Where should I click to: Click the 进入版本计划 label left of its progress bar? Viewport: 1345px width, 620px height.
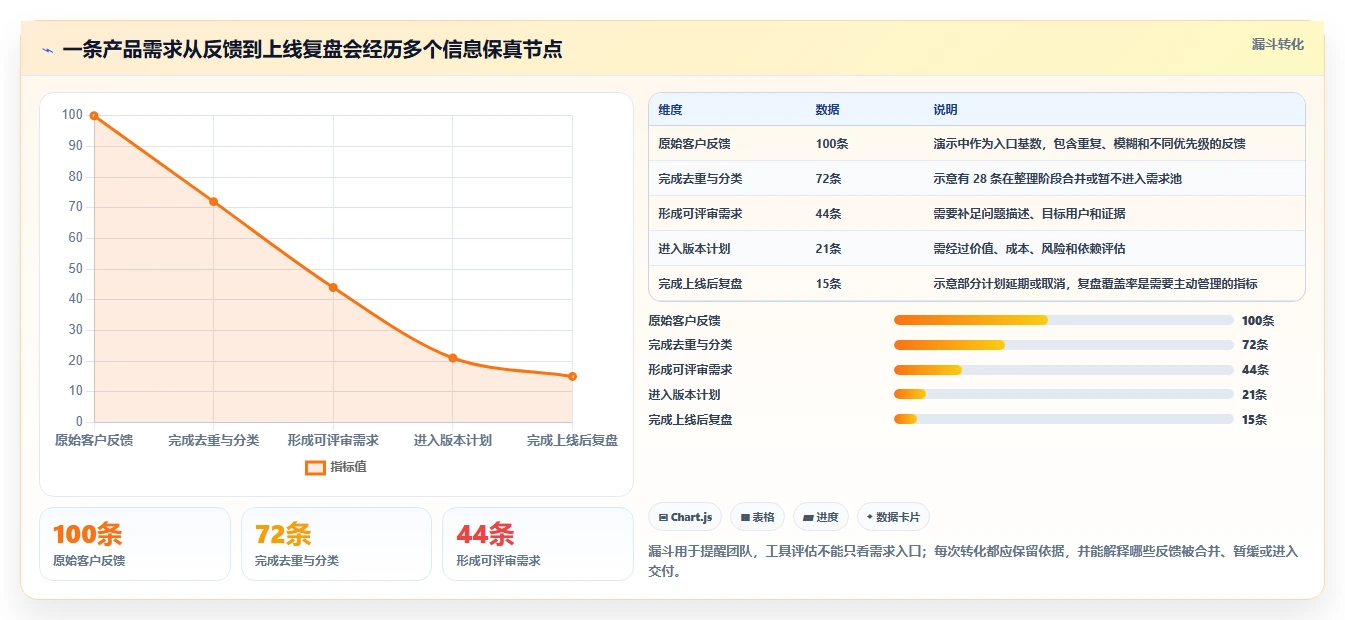[684, 395]
